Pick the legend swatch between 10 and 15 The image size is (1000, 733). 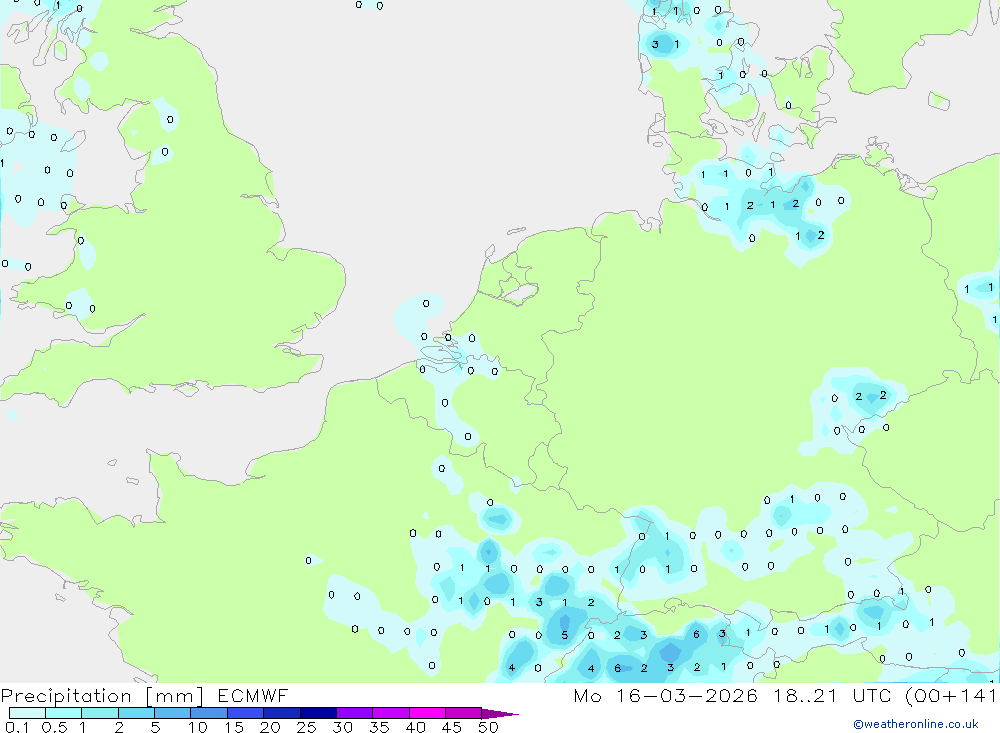click(209, 713)
